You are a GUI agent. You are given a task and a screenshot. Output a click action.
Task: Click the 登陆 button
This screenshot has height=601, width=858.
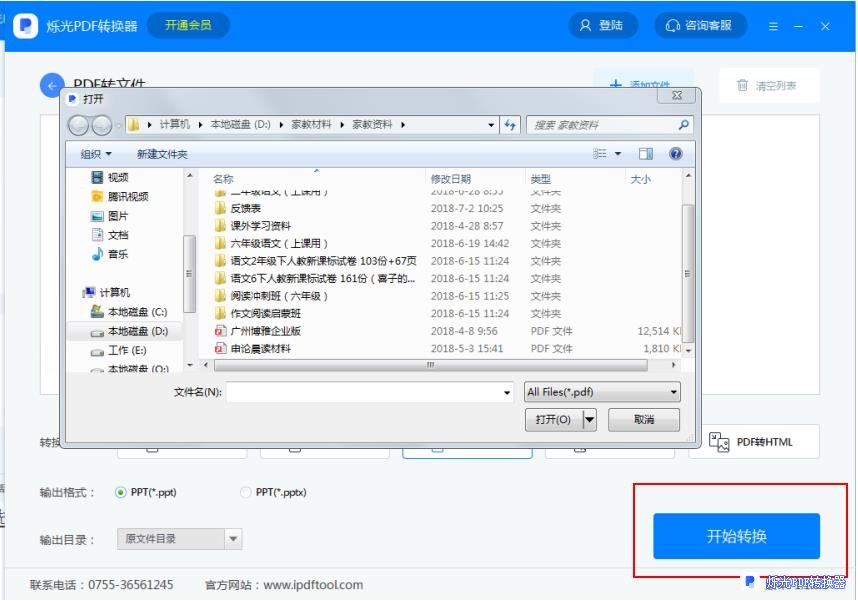pos(603,25)
